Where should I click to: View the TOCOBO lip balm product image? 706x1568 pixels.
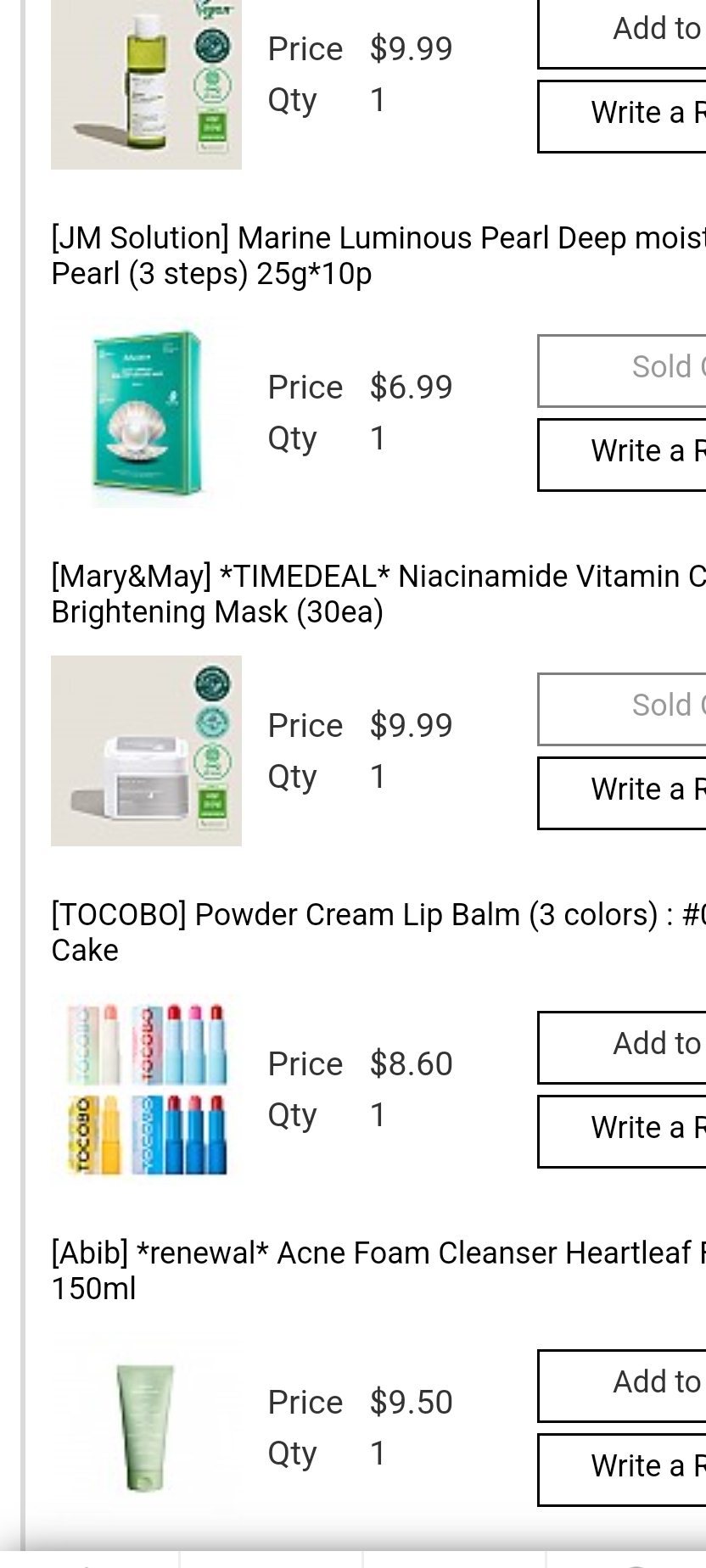(146, 1090)
